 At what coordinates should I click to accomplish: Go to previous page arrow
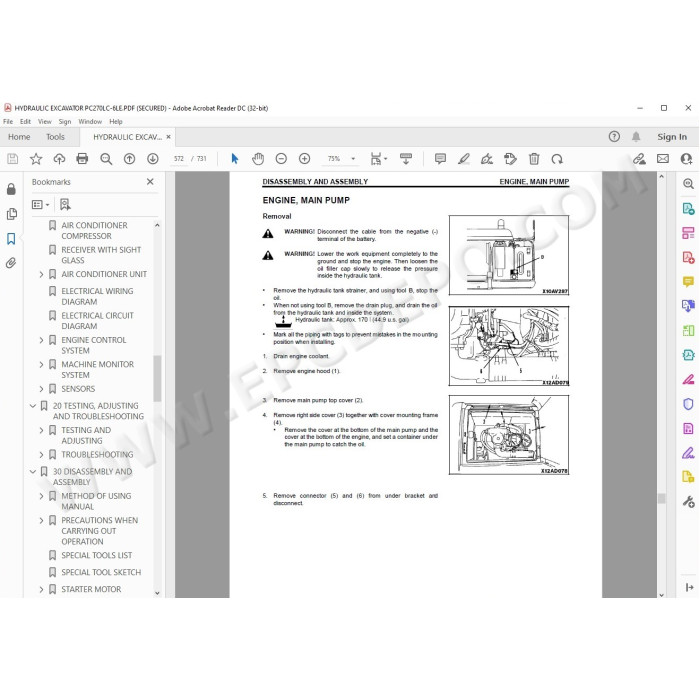click(129, 159)
